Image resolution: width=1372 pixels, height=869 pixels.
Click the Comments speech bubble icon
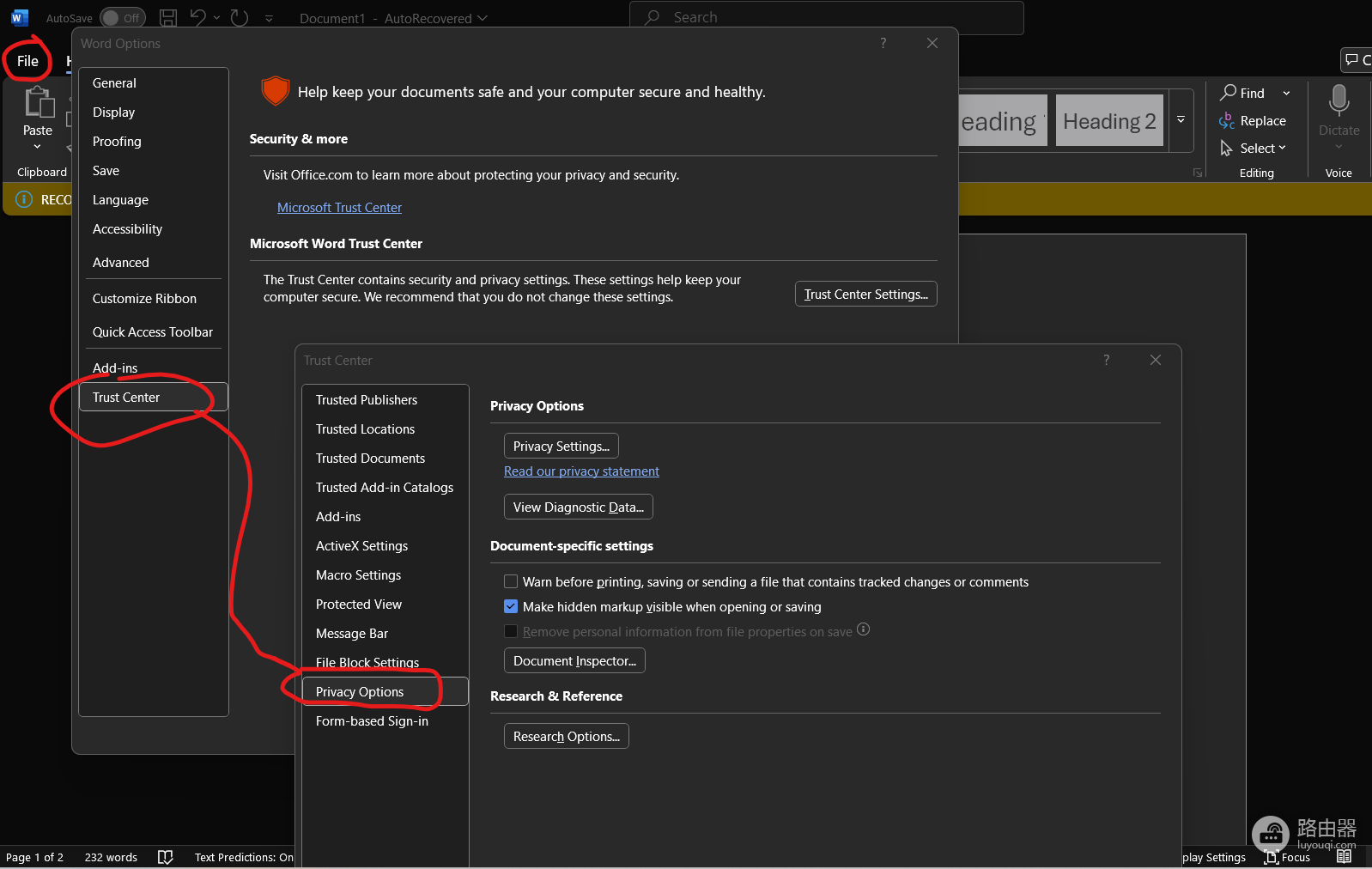[x=1352, y=59]
